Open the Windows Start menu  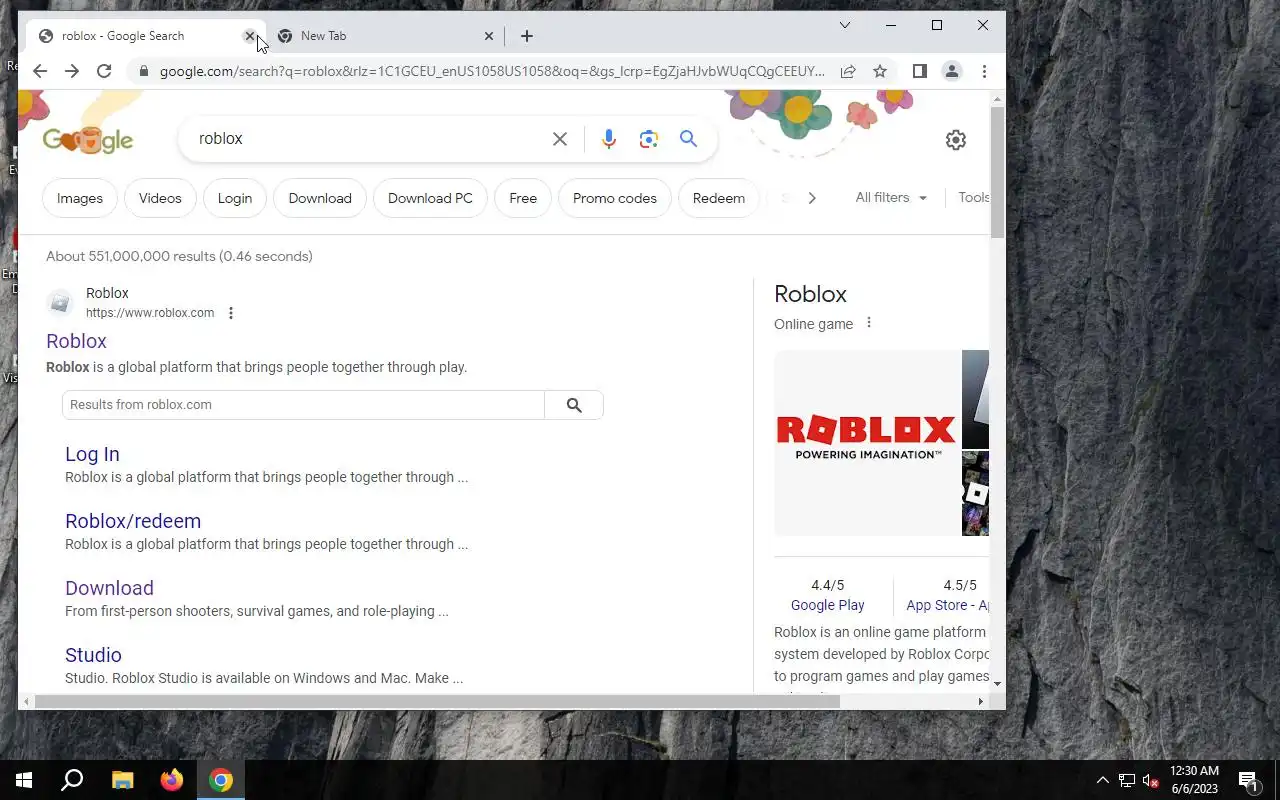(x=24, y=780)
